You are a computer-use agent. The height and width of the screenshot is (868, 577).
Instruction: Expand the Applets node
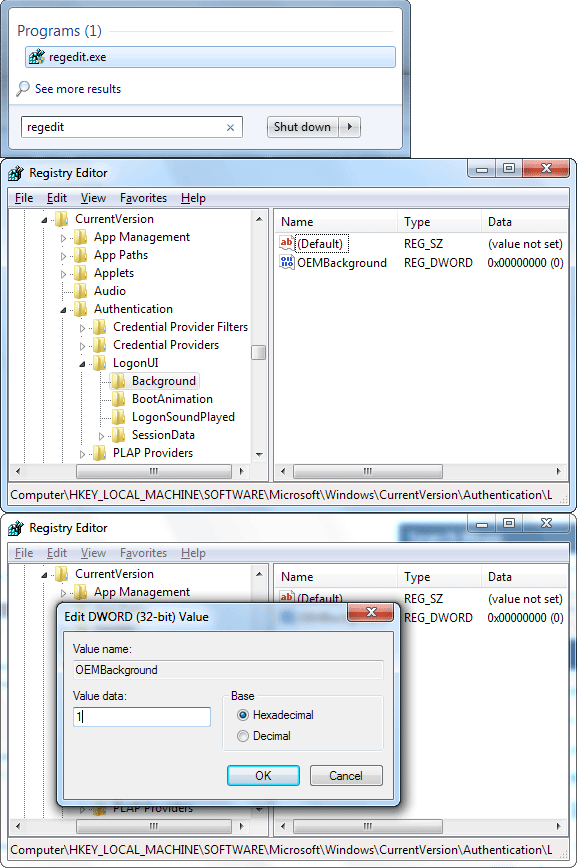tap(63, 274)
